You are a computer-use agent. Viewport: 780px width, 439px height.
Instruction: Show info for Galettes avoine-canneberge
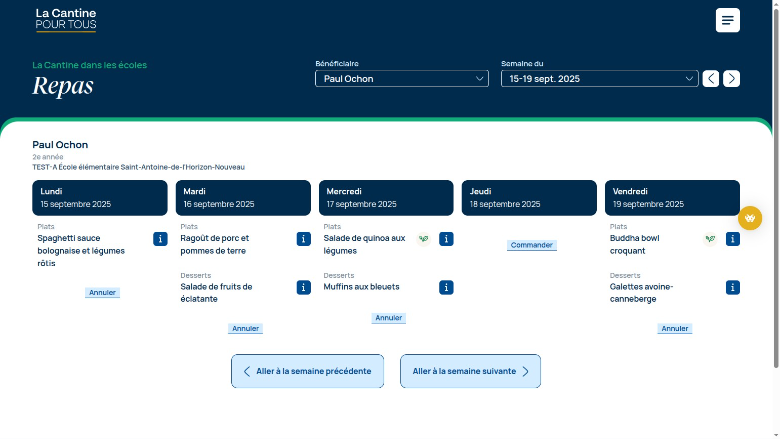point(732,287)
